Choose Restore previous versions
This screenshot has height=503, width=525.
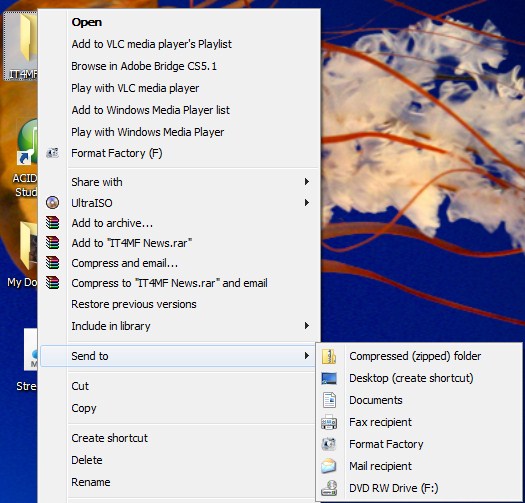(x=179, y=304)
